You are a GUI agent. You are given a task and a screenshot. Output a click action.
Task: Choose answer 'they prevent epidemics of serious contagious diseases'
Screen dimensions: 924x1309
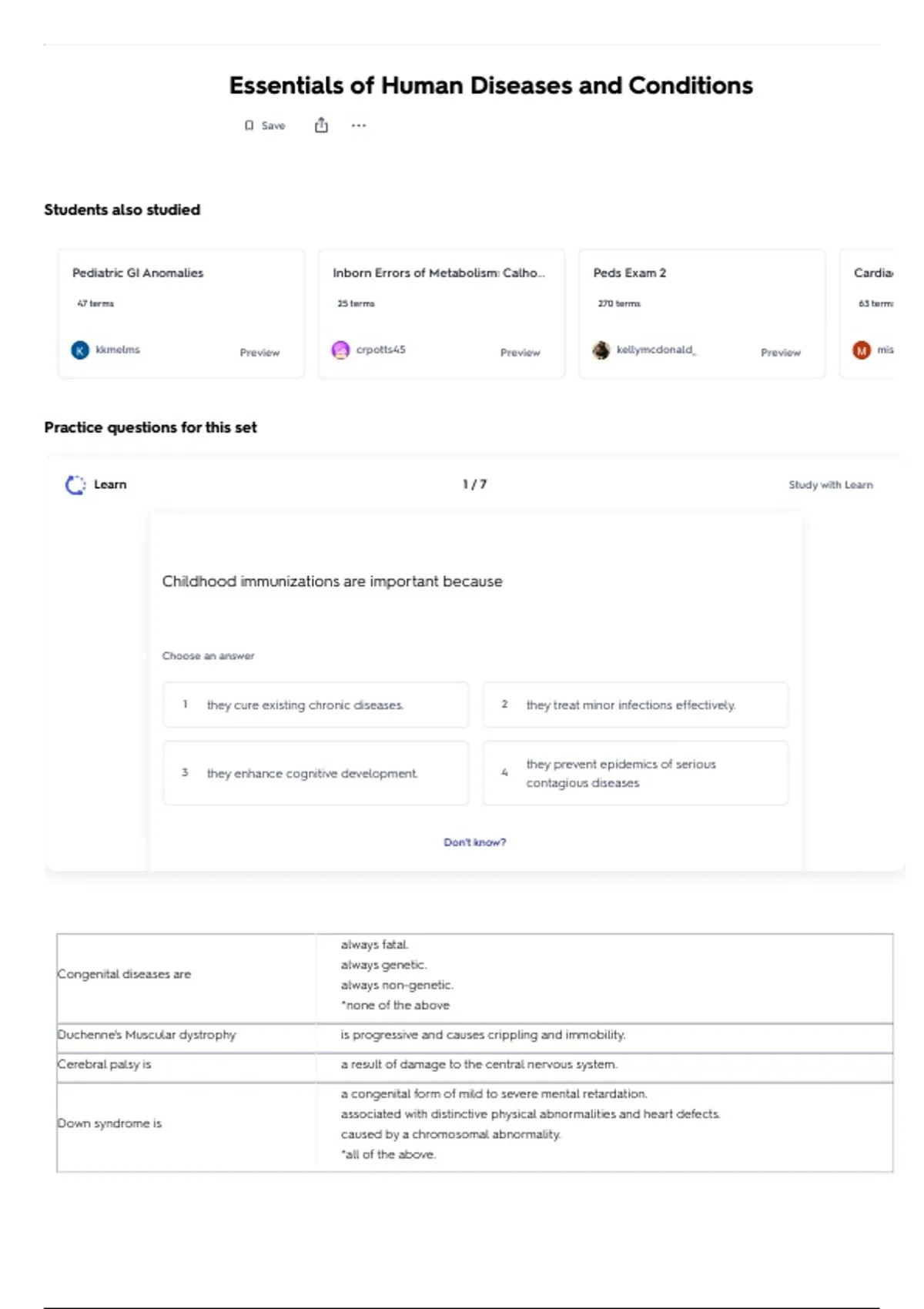[635, 773]
